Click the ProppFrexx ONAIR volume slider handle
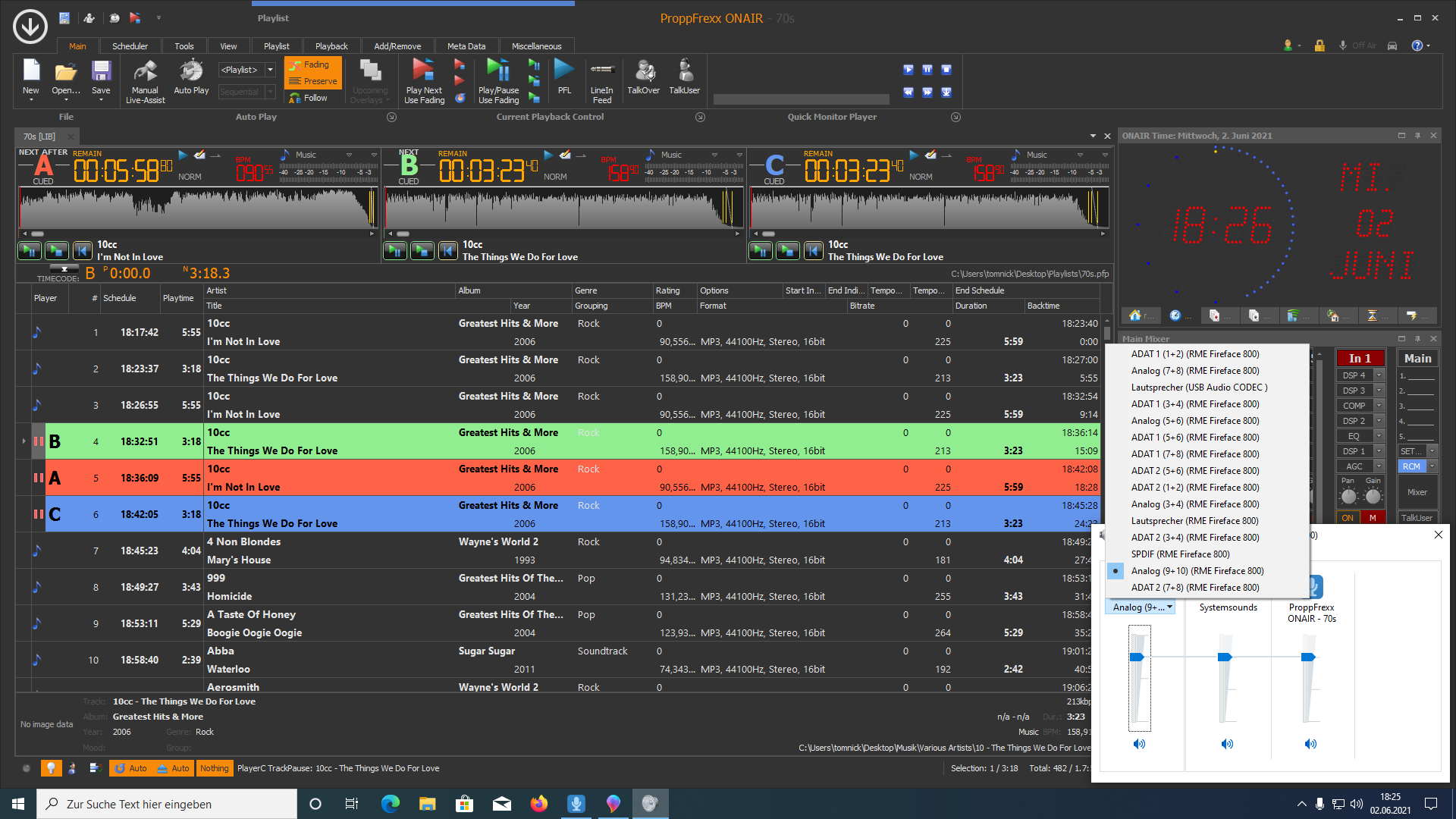 1308,657
